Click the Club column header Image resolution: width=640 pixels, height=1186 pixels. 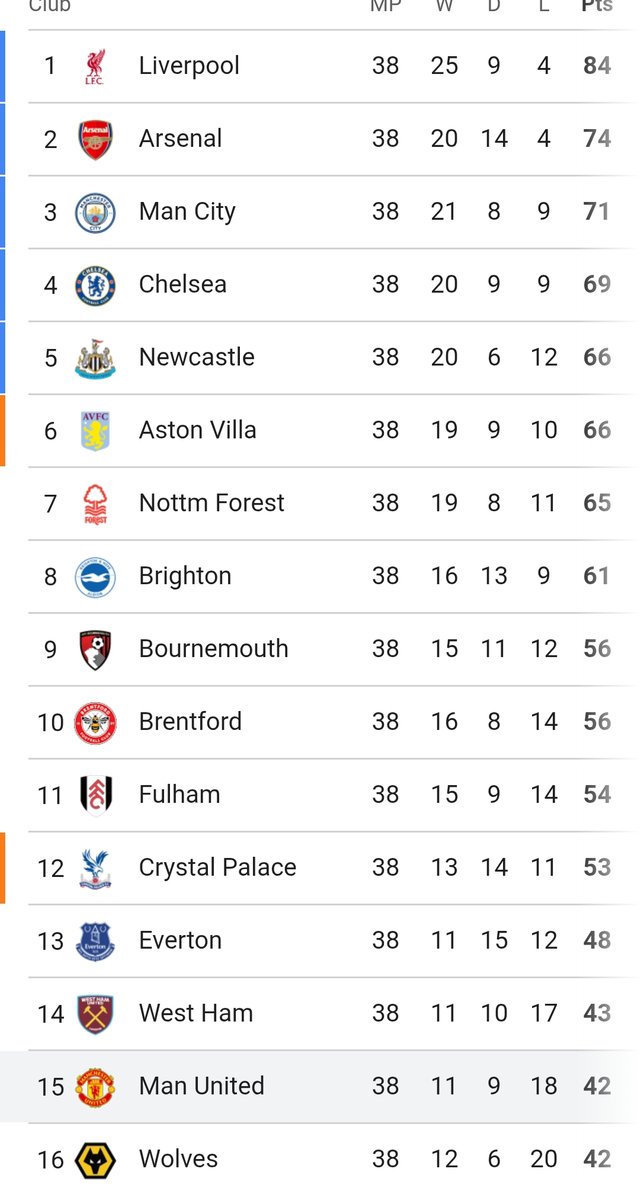click(x=49, y=6)
